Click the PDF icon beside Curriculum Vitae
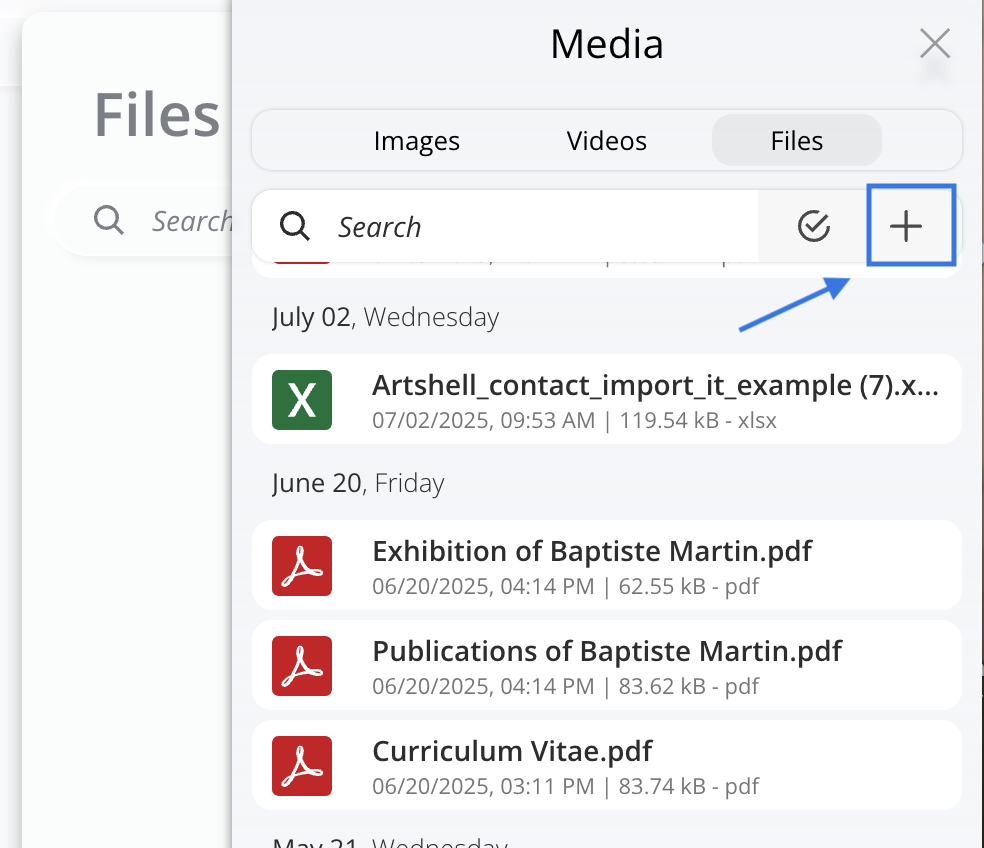 (x=302, y=766)
